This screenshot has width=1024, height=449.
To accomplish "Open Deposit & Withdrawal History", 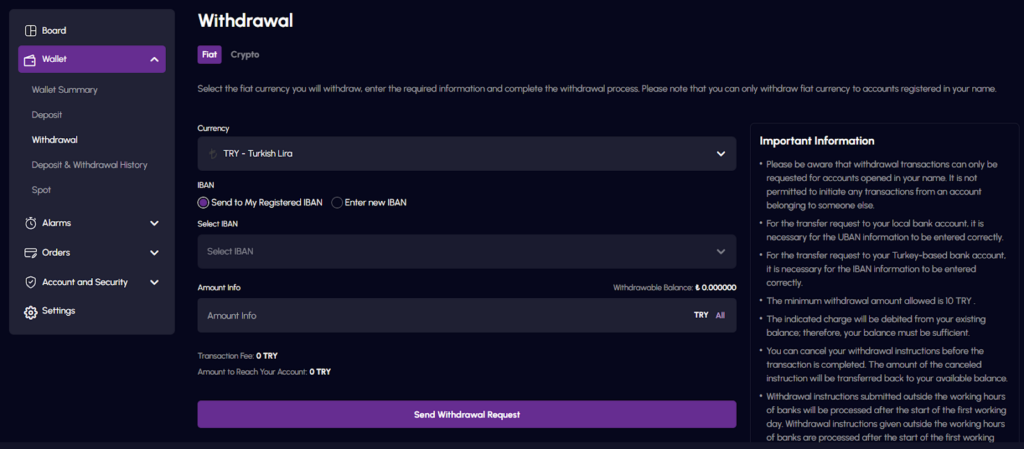I will point(89,165).
